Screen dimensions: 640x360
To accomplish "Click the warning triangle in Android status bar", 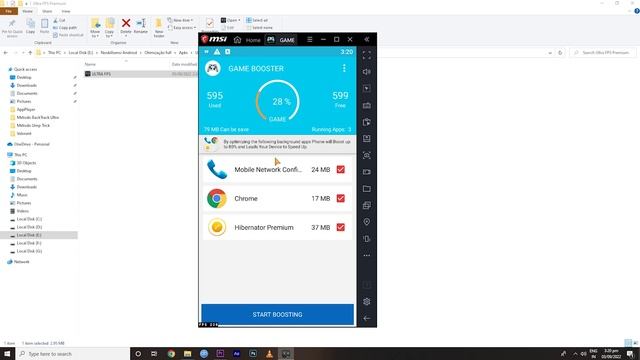I will pos(217,52).
